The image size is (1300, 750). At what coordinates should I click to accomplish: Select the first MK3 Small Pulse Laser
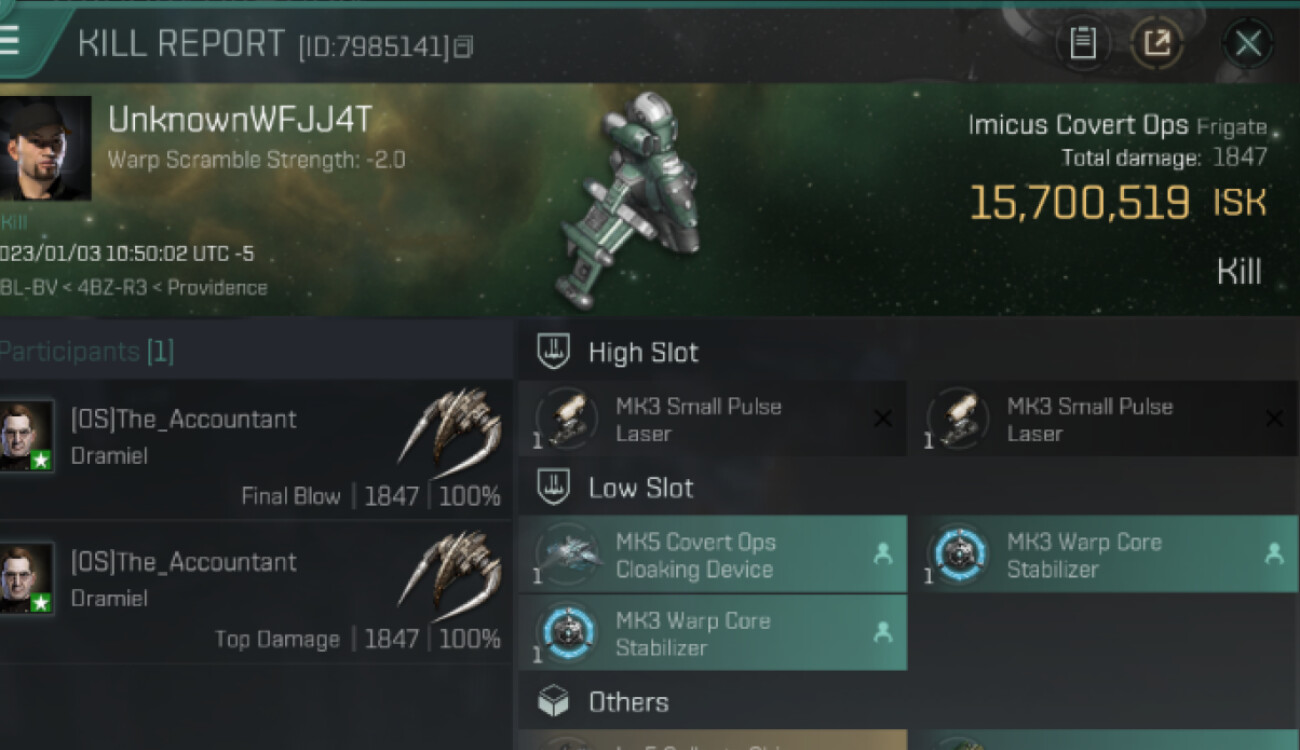tap(700, 420)
